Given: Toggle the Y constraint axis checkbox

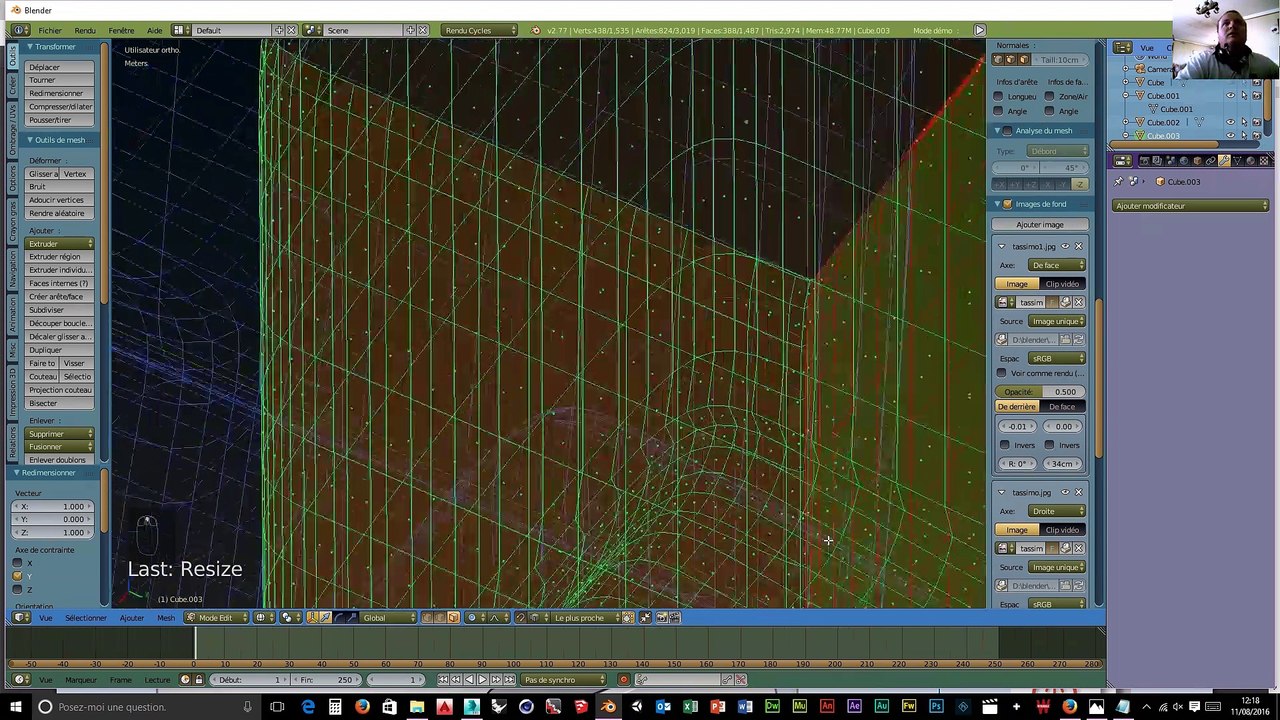Looking at the screenshot, I should 17,576.
